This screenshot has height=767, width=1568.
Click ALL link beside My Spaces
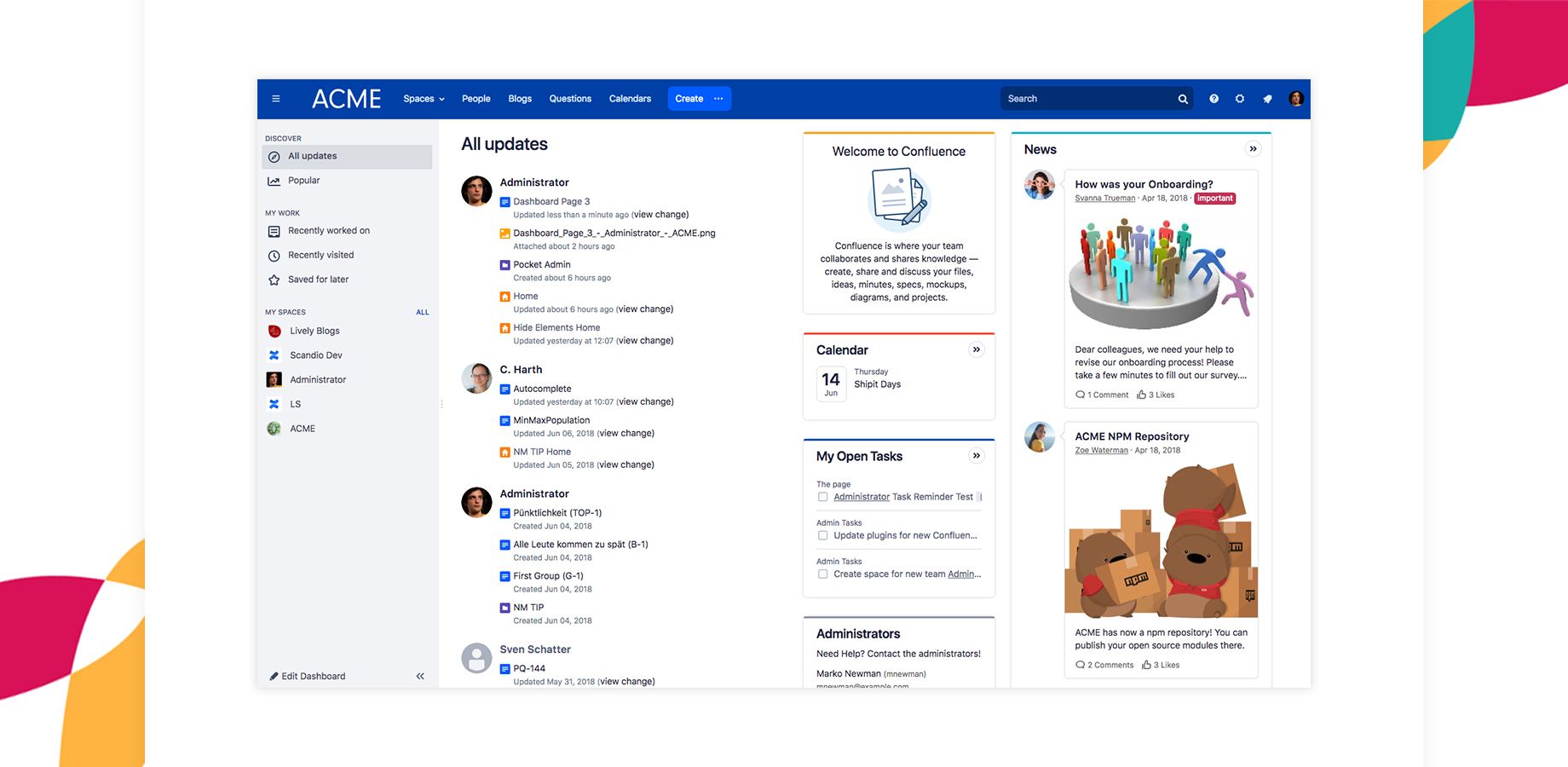(423, 313)
